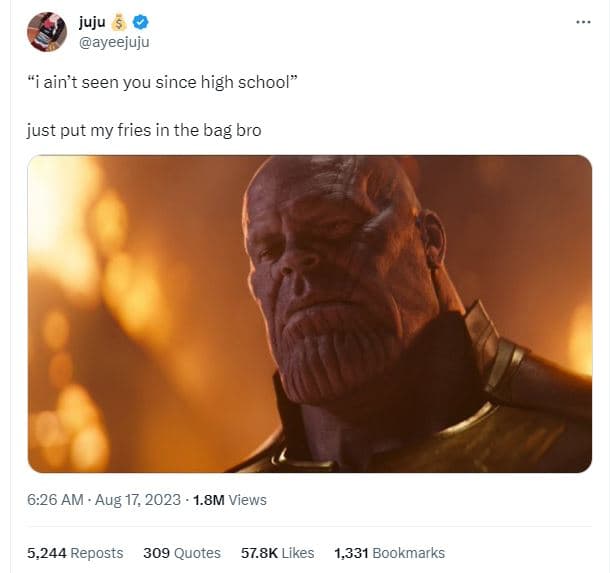Click the 6:26 AM timestamp
610x573 pixels.
pos(58,499)
